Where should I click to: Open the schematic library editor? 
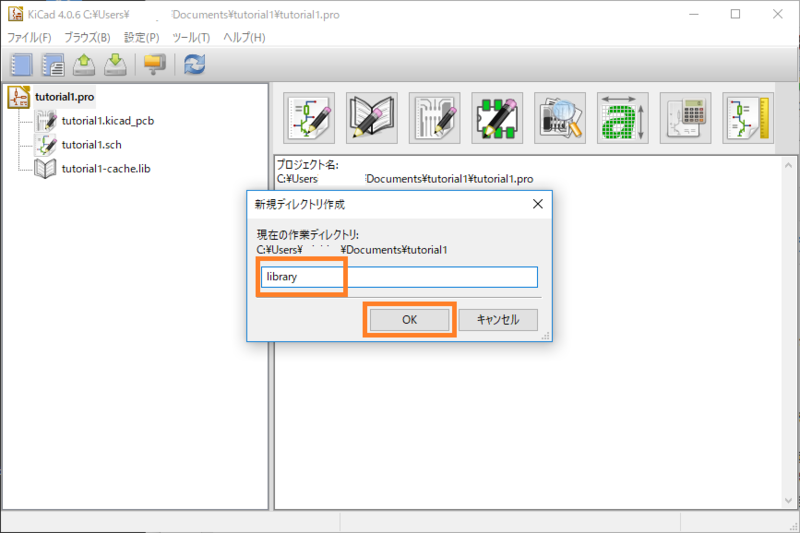(372, 118)
